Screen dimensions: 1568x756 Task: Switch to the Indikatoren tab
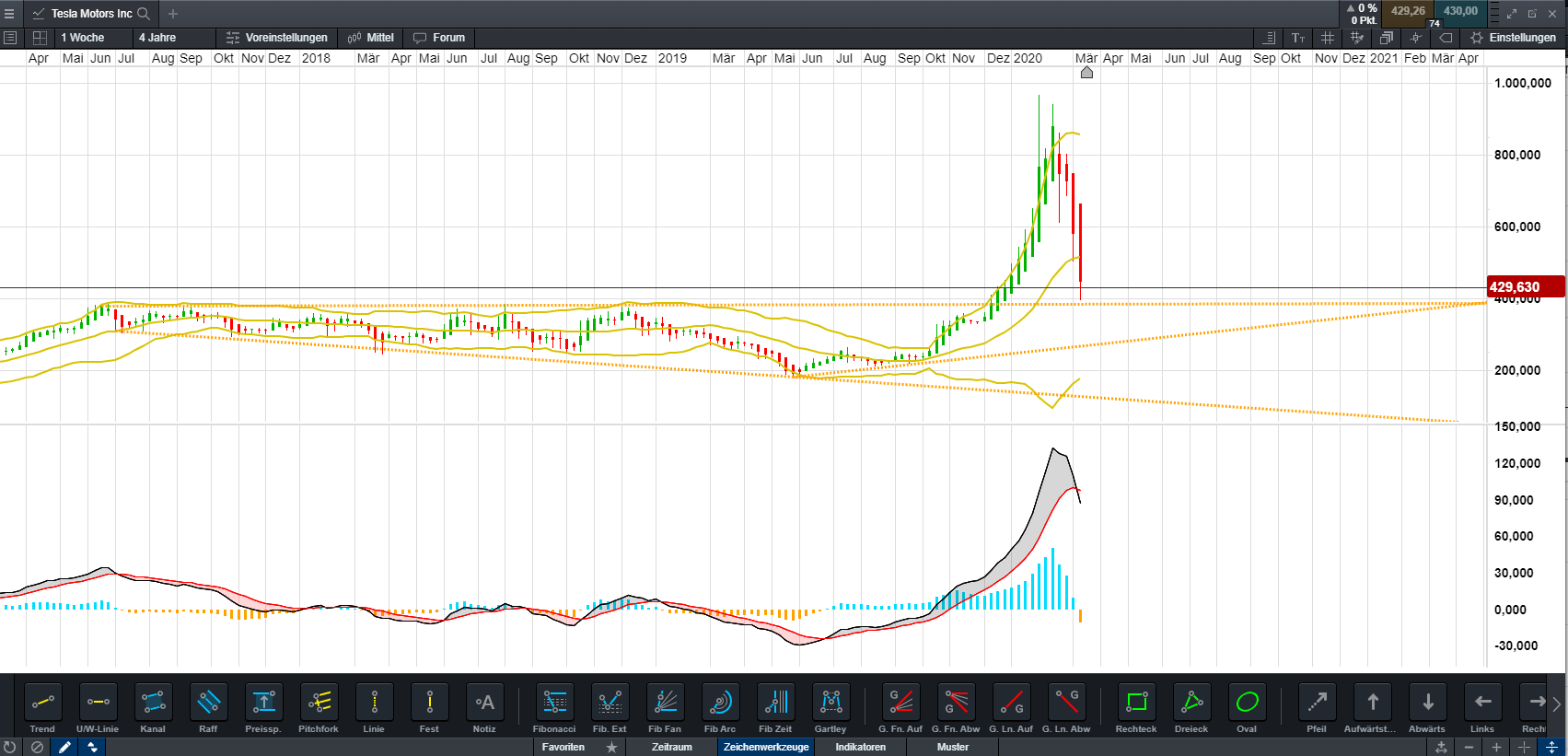(x=860, y=747)
